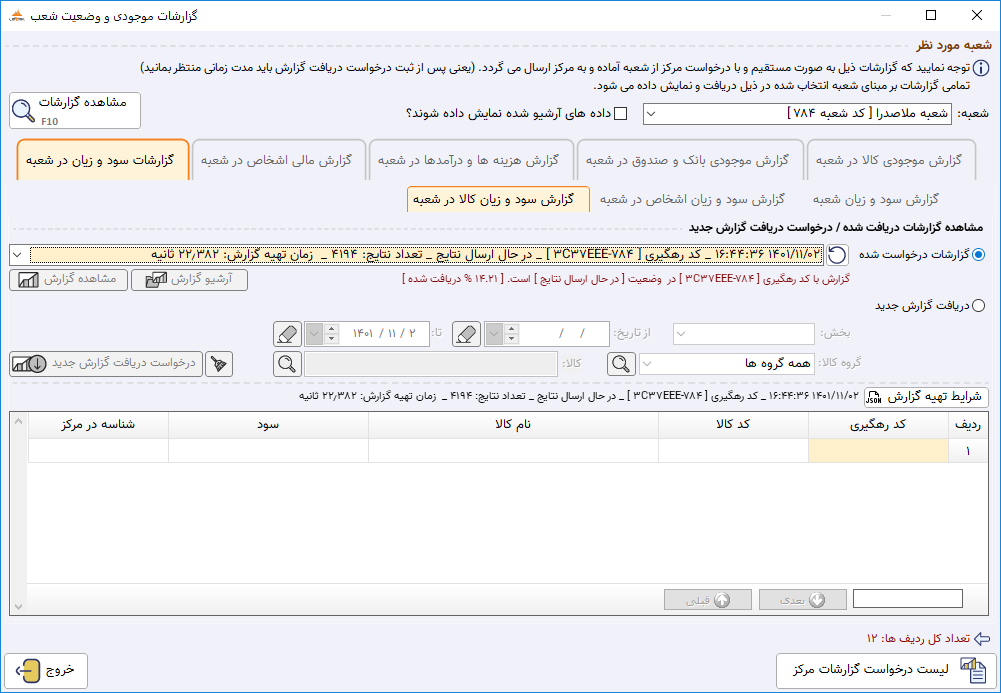1001x693 pixels.
Task: Open the 'شعبه' branch dropdown
Action: (651, 114)
